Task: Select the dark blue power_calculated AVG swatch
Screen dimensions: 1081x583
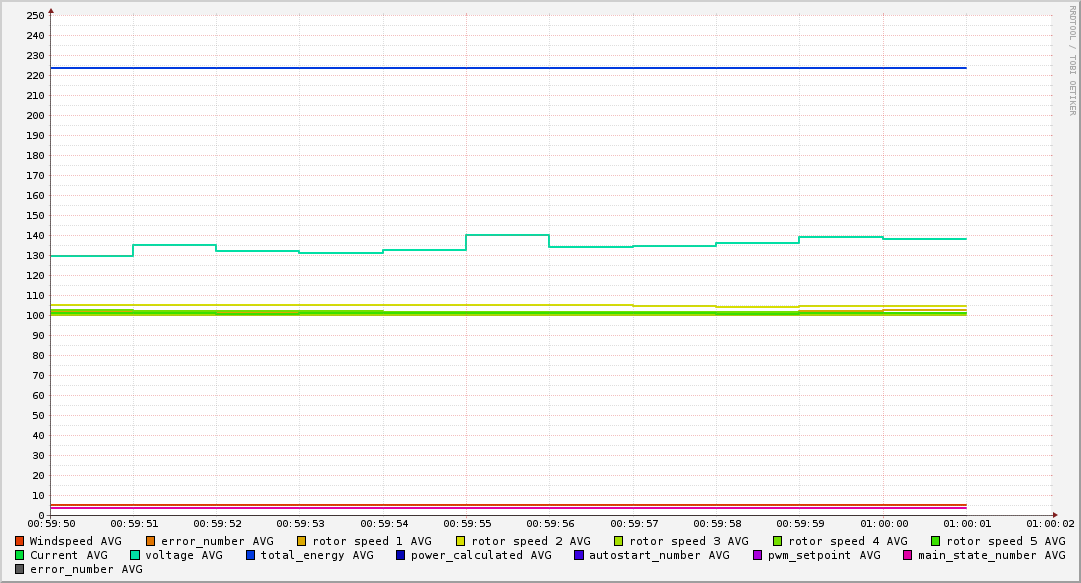Action: pyautogui.click(x=401, y=555)
